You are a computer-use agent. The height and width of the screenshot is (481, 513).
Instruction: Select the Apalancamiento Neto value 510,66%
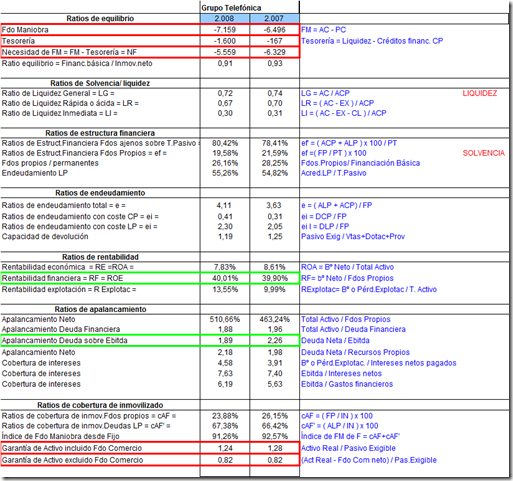225,319
